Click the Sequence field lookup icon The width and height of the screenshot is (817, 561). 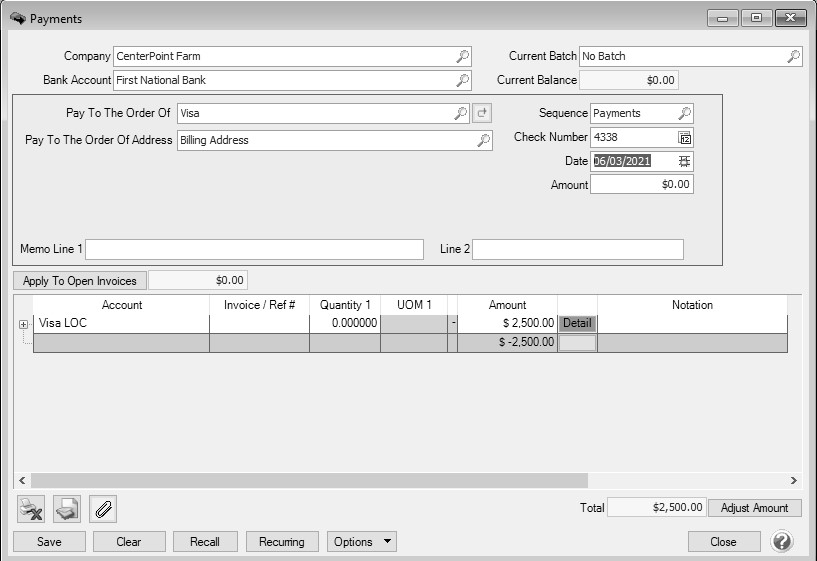click(685, 114)
